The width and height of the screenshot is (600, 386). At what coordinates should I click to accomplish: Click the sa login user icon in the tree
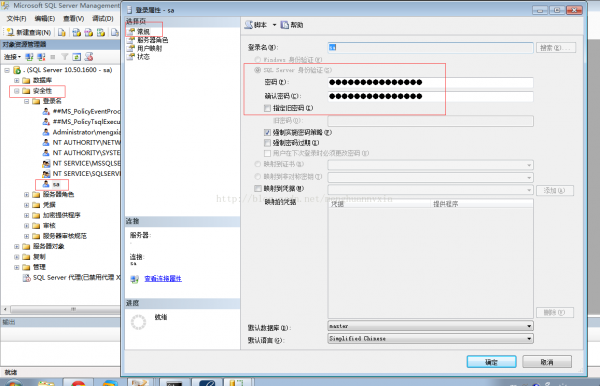[46, 184]
